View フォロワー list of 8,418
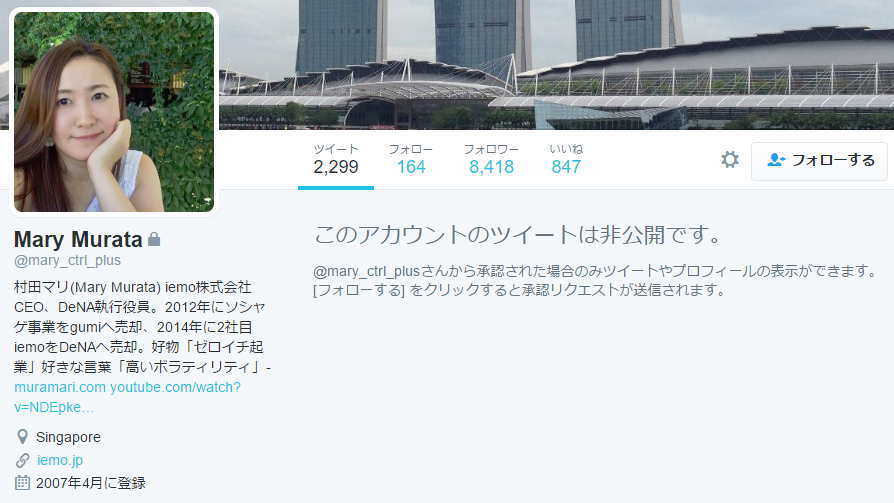This screenshot has height=503, width=894. click(x=491, y=160)
